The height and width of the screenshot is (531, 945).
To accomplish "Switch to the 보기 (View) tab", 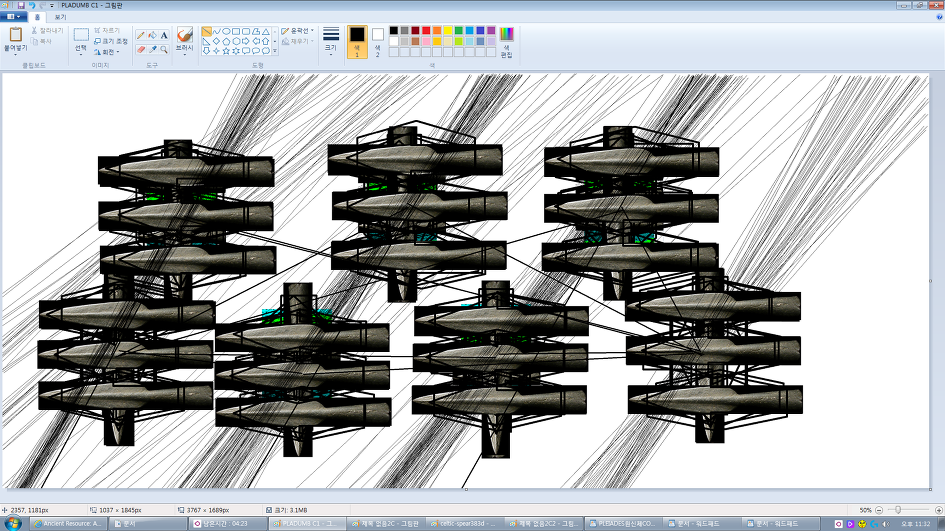I will coord(60,17).
